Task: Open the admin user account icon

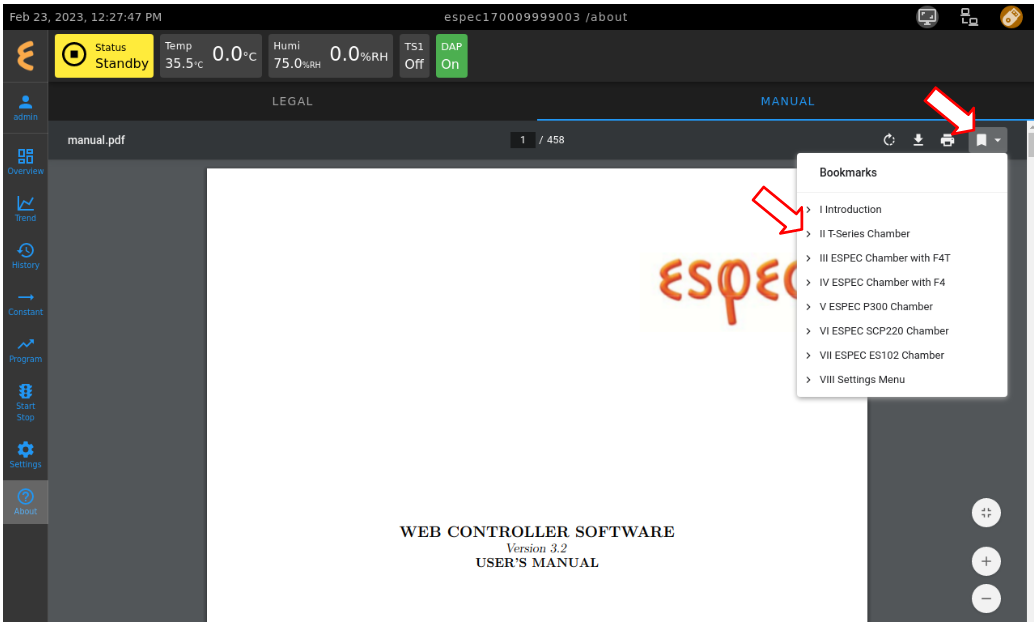Action: coord(25,108)
